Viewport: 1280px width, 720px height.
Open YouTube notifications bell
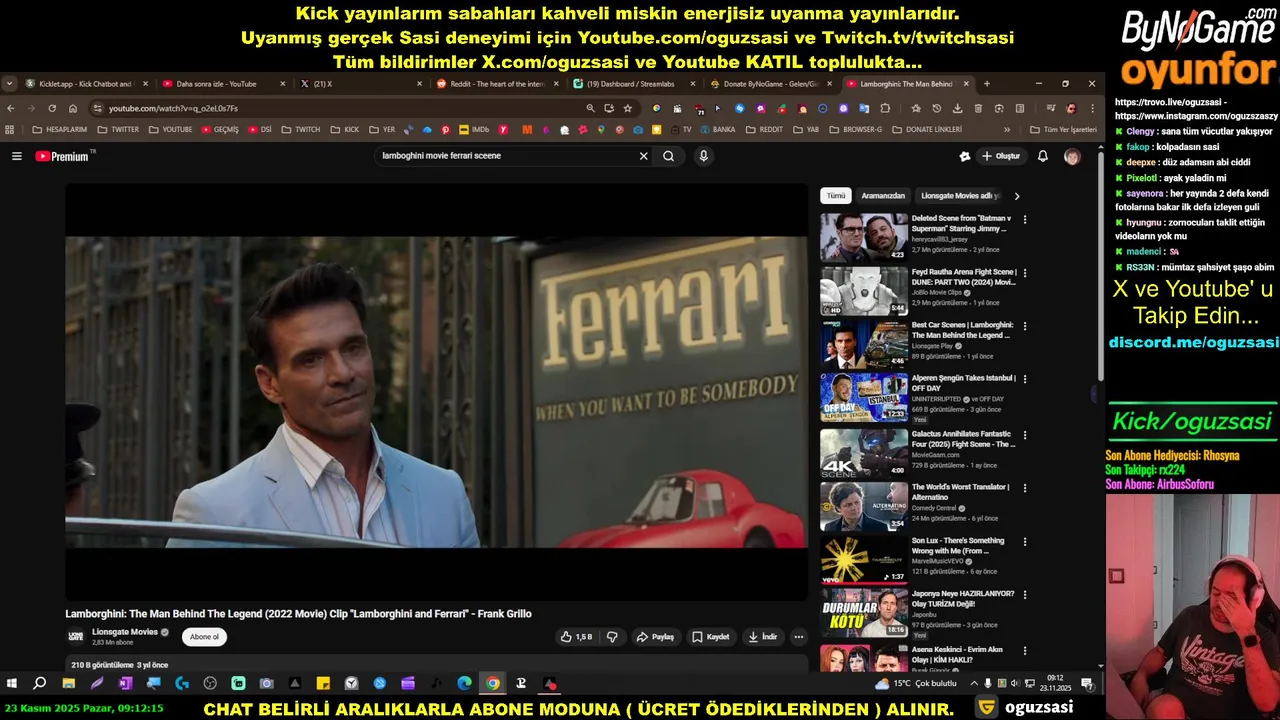[1042, 156]
